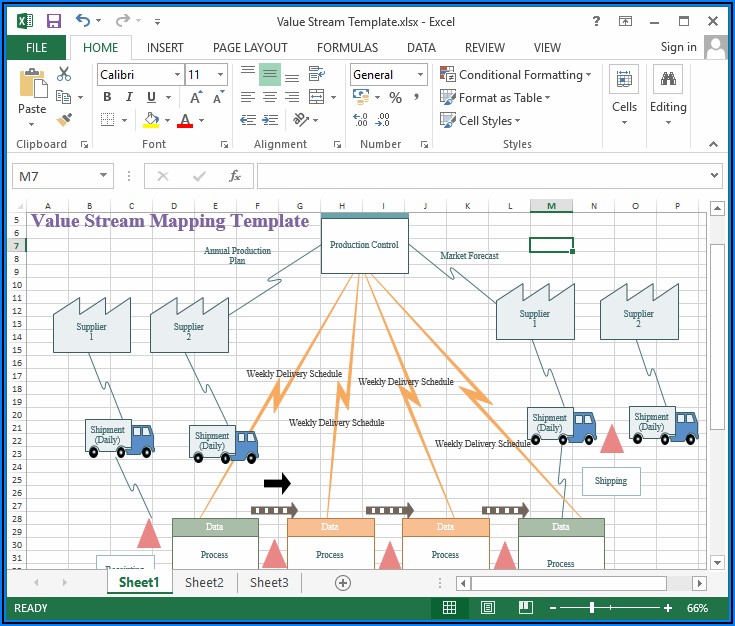The height and width of the screenshot is (626, 735).
Task: Click Conditional Formatting button
Action: pyautogui.click(x=515, y=74)
